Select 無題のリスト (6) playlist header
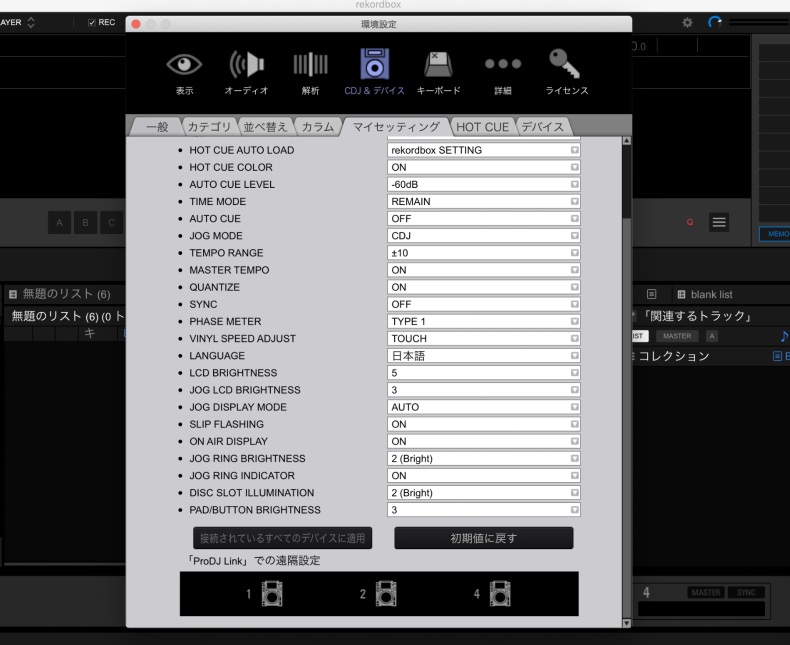Image resolution: width=790 pixels, height=645 pixels. 66,294
